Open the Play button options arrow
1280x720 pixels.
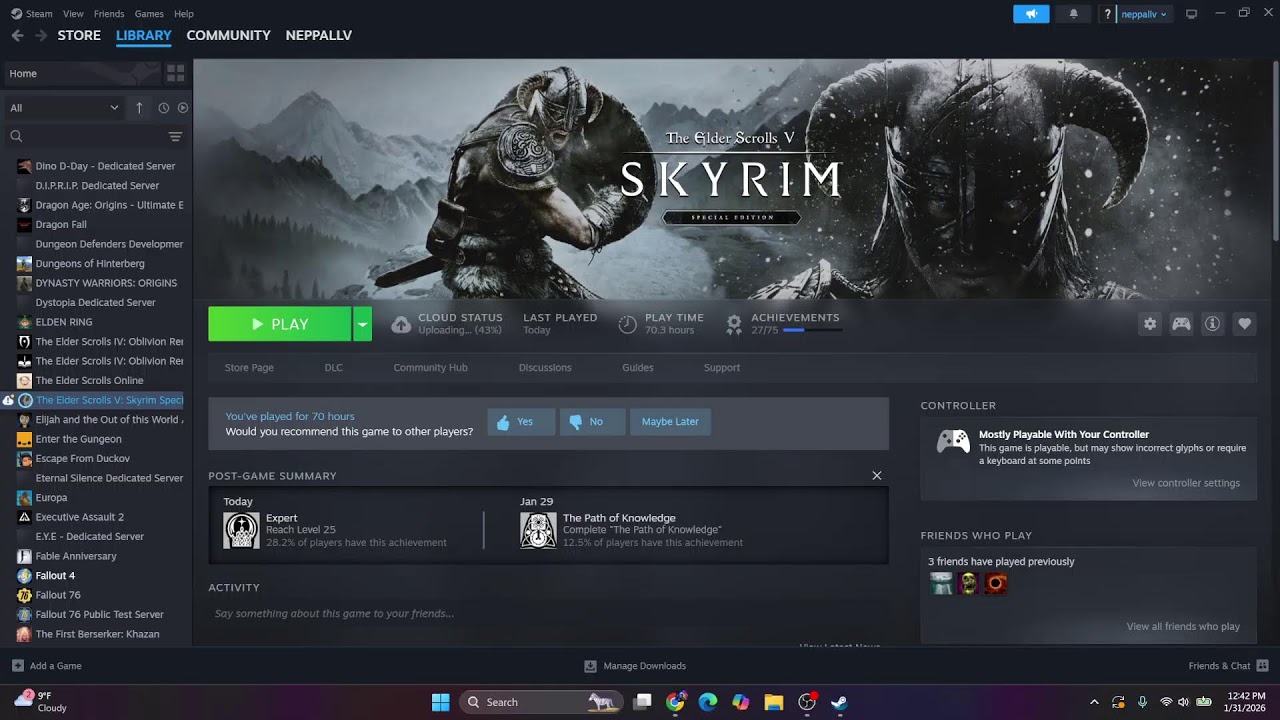click(363, 324)
